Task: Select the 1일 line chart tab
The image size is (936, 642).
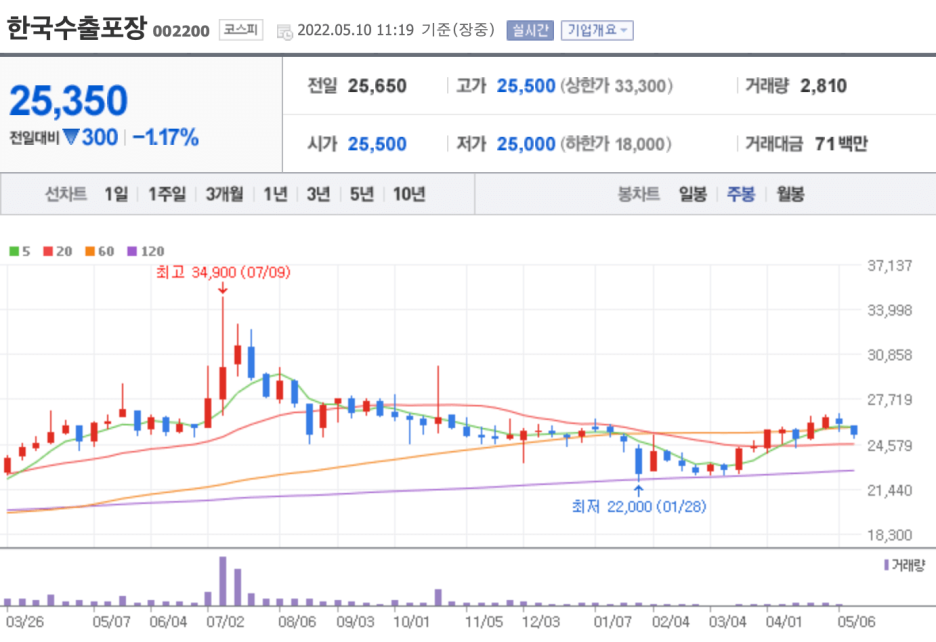Action: [x=116, y=194]
